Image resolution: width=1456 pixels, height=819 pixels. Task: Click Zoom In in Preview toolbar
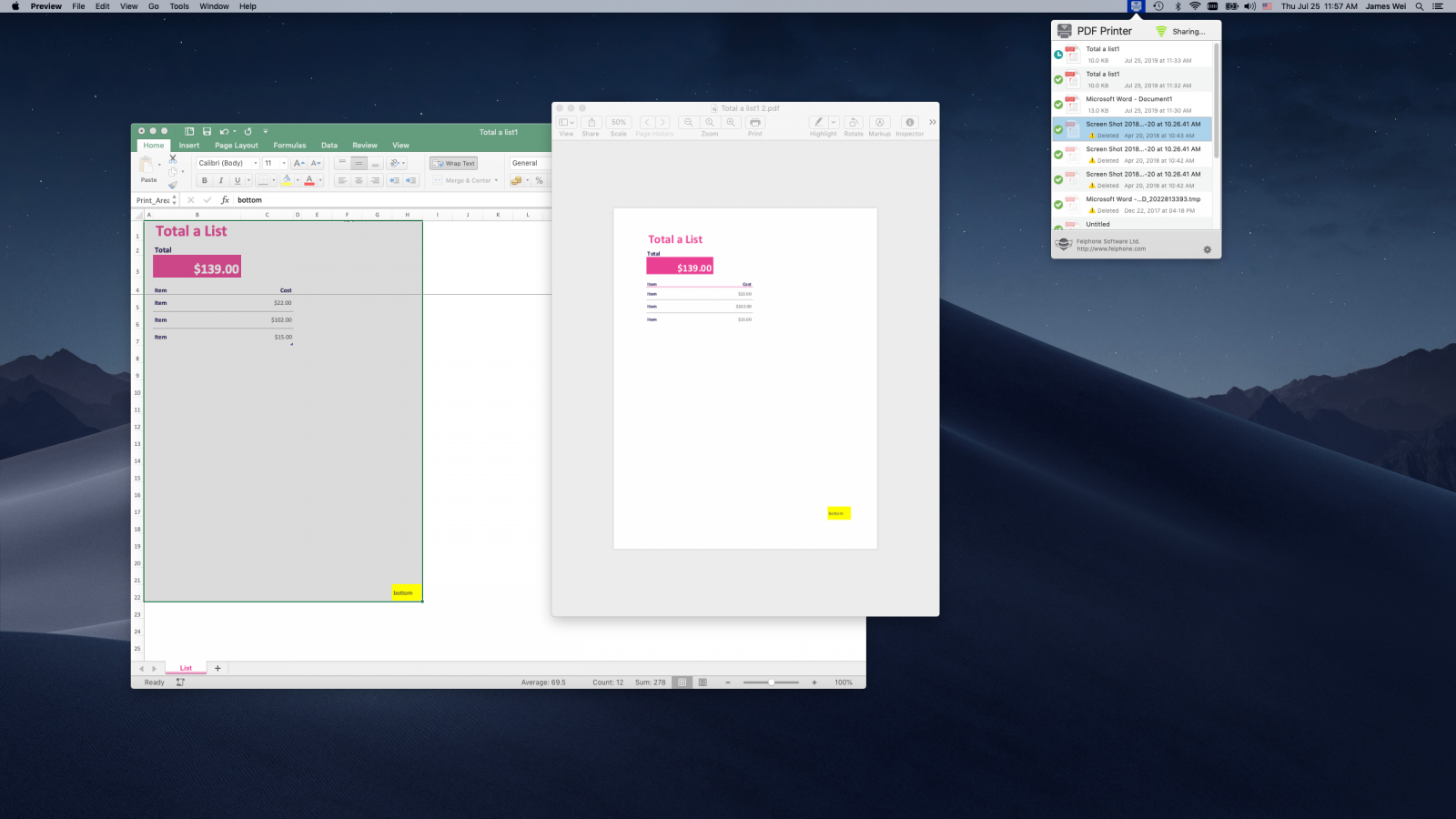pyautogui.click(x=731, y=122)
